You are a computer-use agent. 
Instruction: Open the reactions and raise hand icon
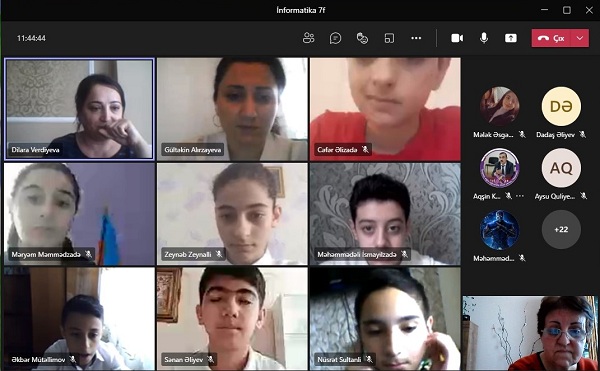[x=362, y=38]
